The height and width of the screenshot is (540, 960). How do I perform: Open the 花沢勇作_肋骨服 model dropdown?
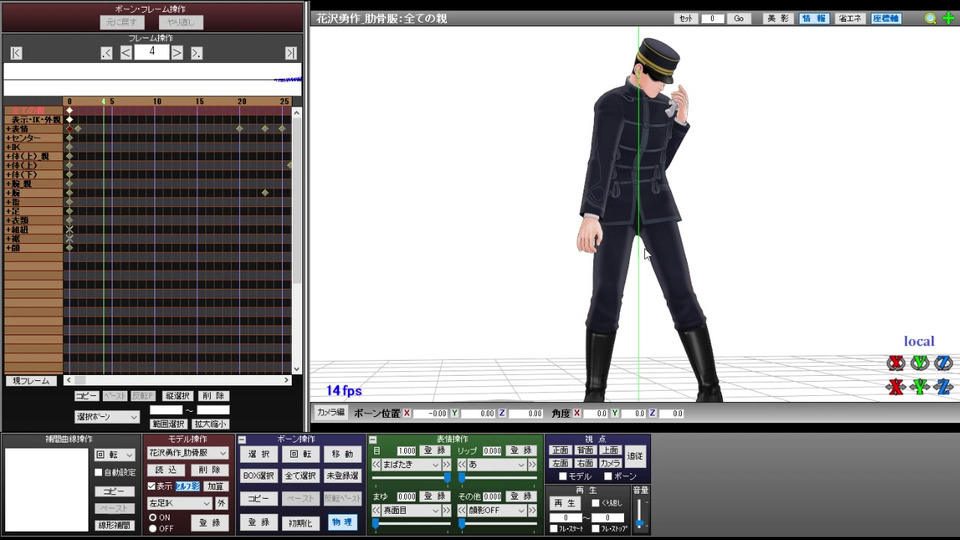187,453
